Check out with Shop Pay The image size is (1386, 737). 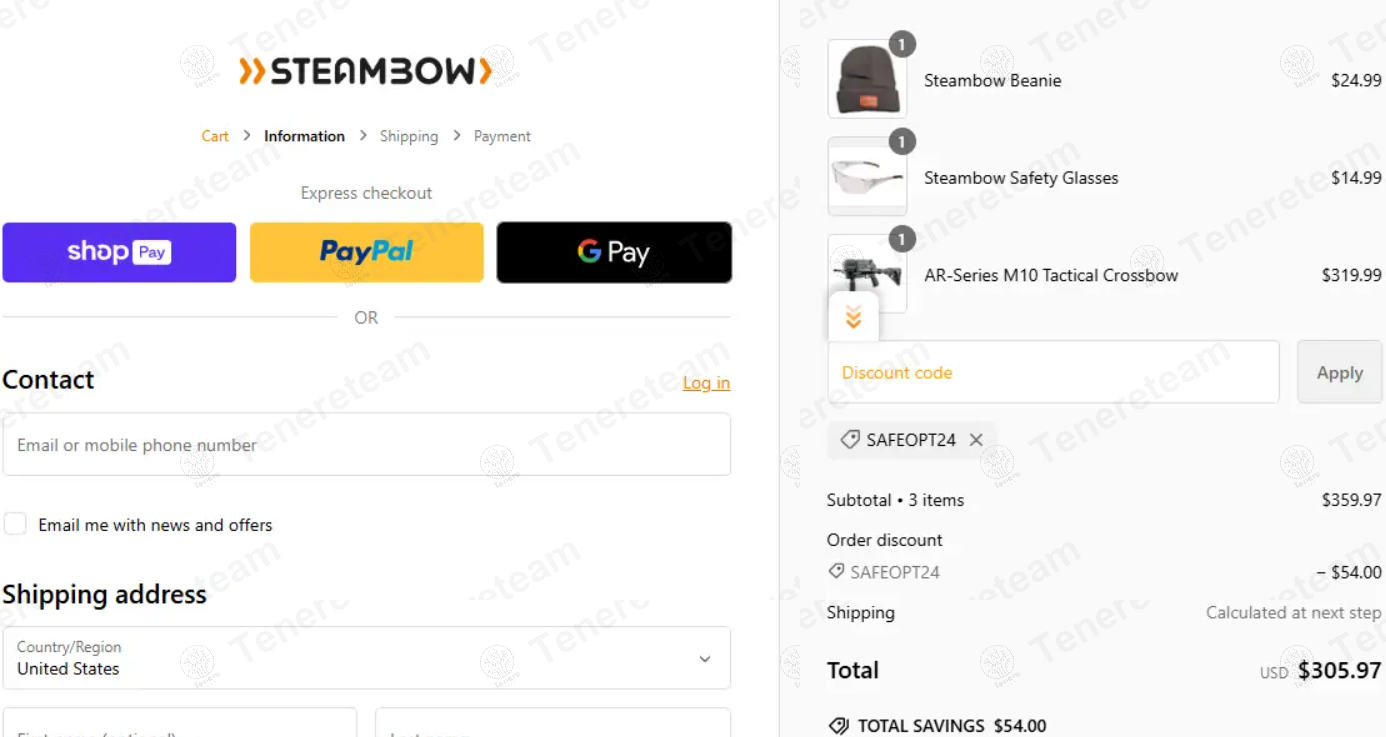point(119,252)
